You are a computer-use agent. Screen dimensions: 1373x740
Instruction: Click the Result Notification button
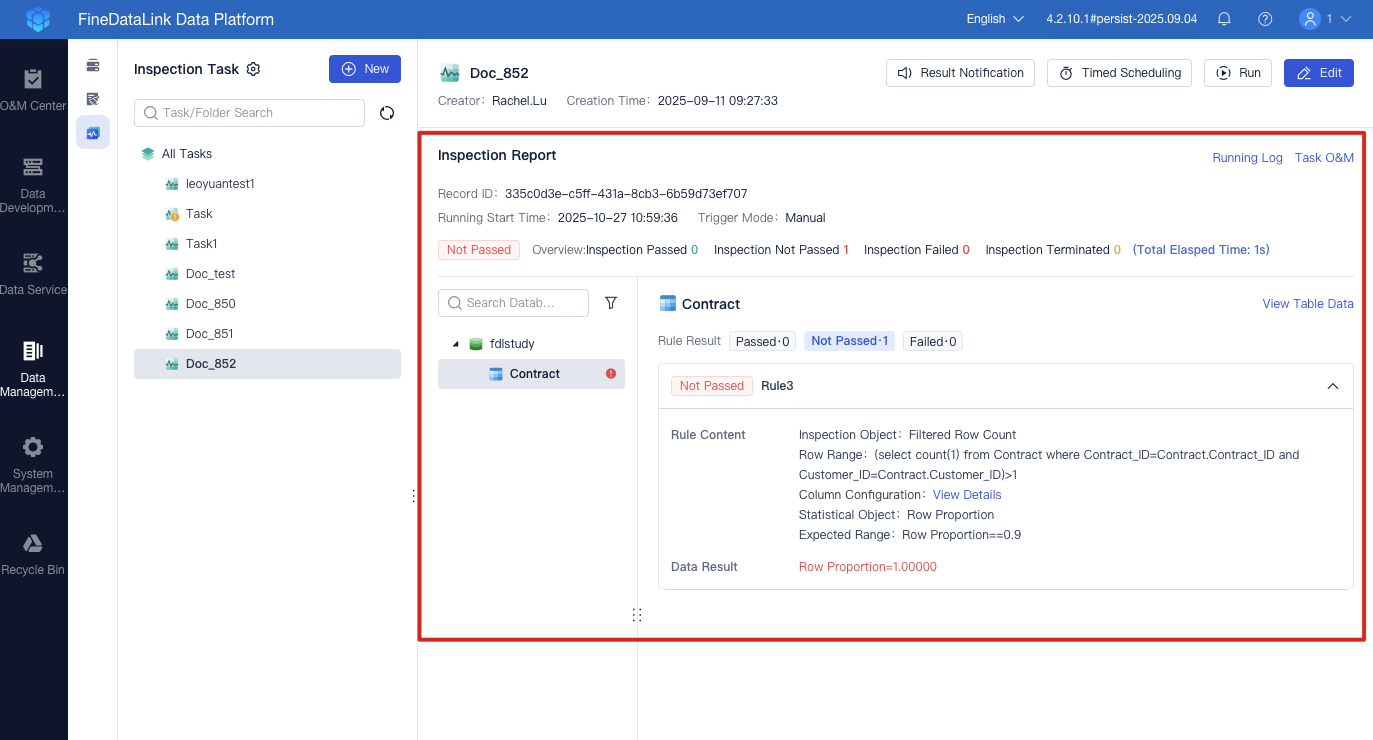[960, 73]
